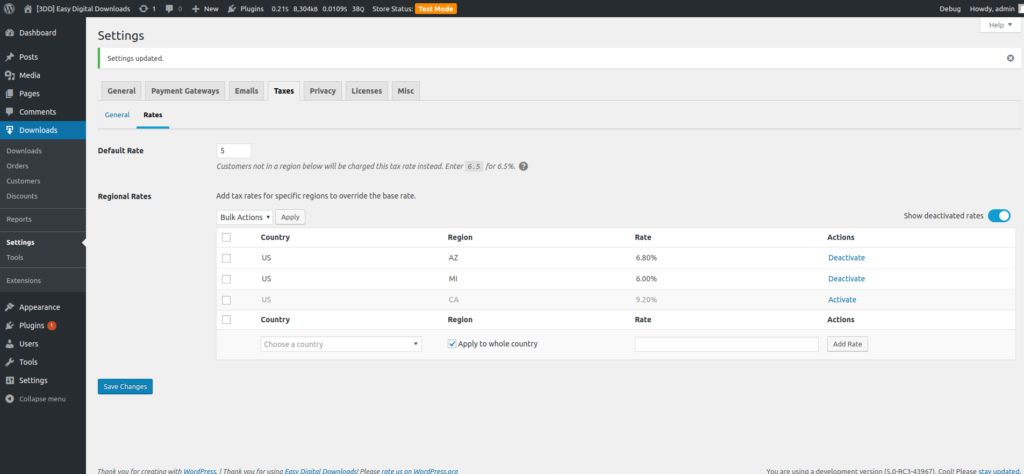Click the Appearance brush icon
The height and width of the screenshot is (474, 1024).
(x=10, y=307)
